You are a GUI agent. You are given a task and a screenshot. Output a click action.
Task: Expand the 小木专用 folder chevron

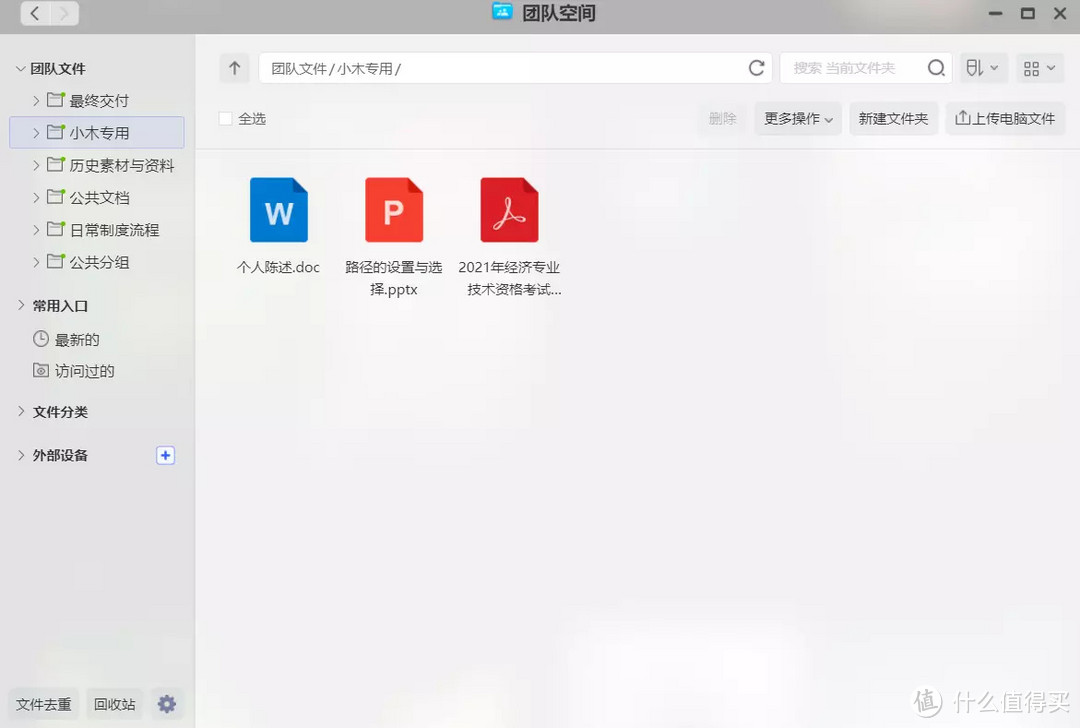pos(36,133)
